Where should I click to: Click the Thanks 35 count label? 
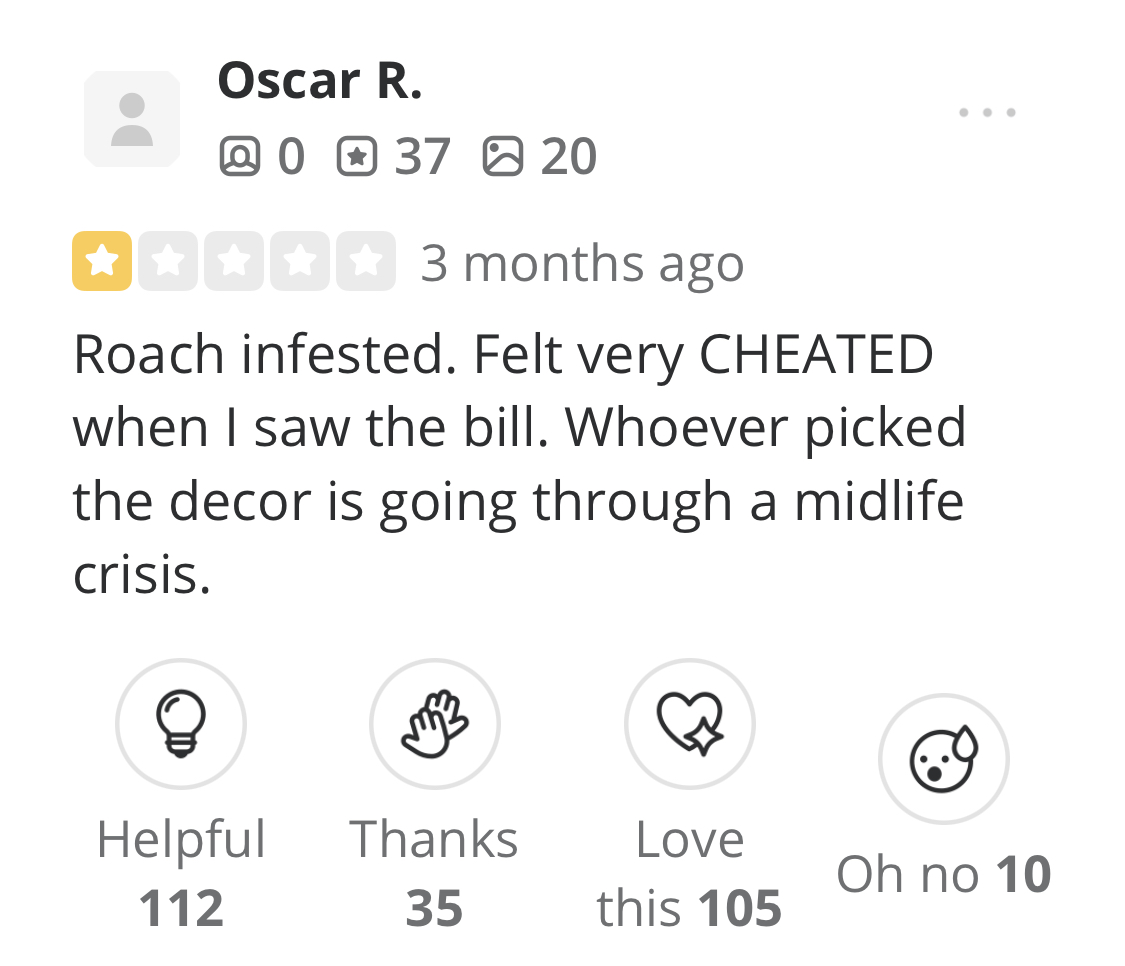pyautogui.click(x=434, y=873)
